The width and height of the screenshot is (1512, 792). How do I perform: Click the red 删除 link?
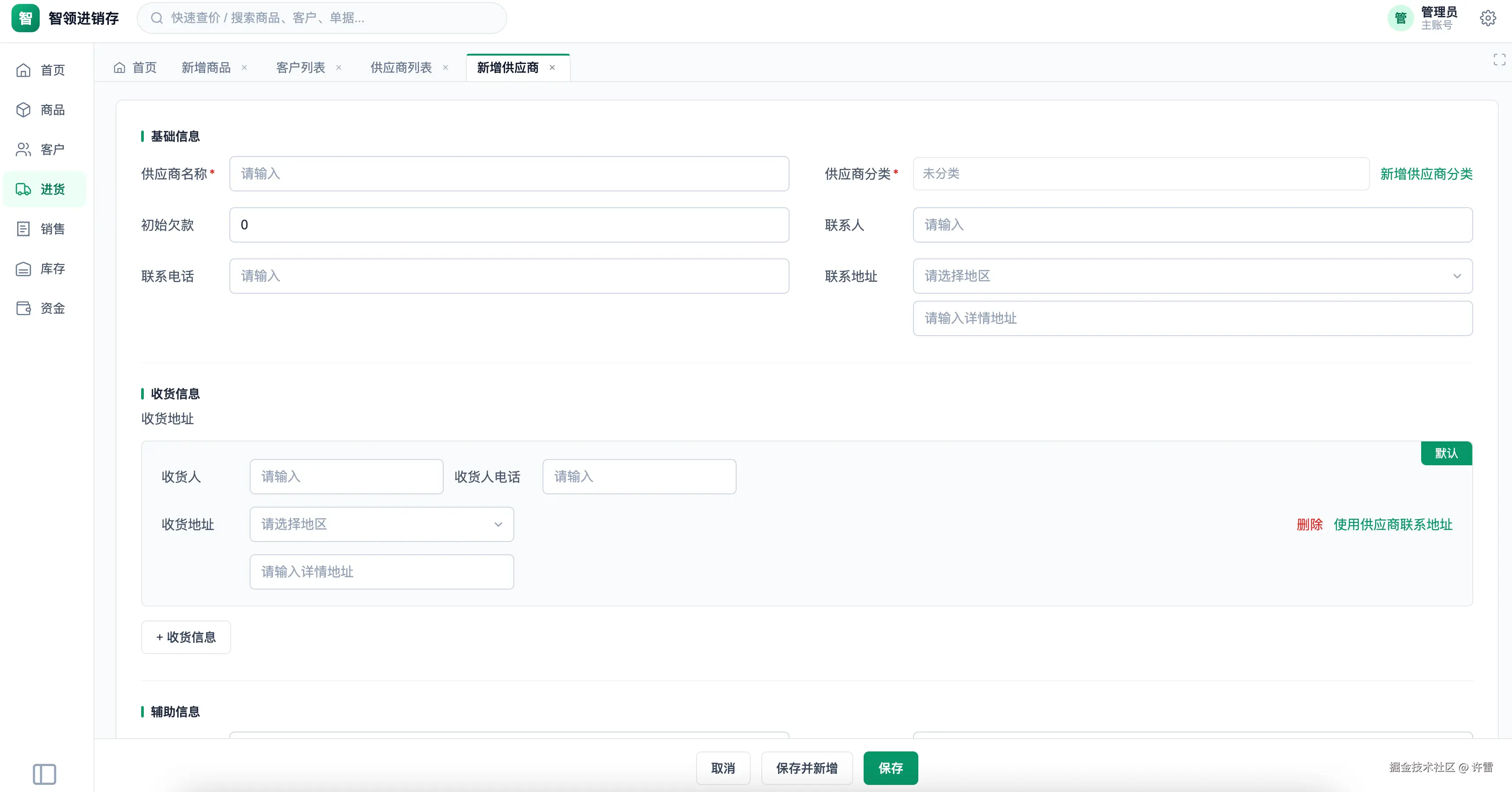[x=1310, y=524]
